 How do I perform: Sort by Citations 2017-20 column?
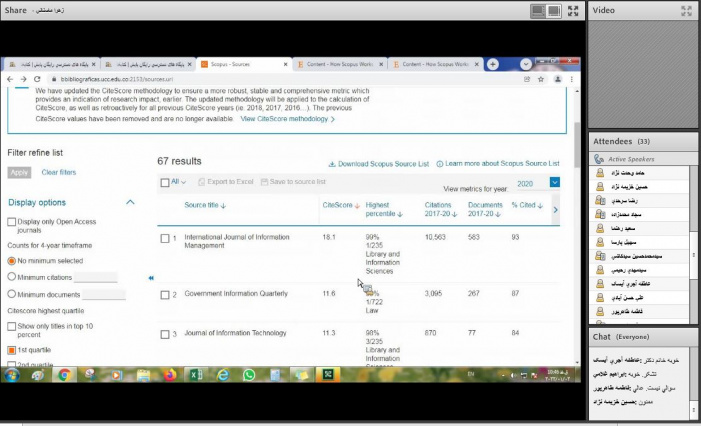click(441, 209)
